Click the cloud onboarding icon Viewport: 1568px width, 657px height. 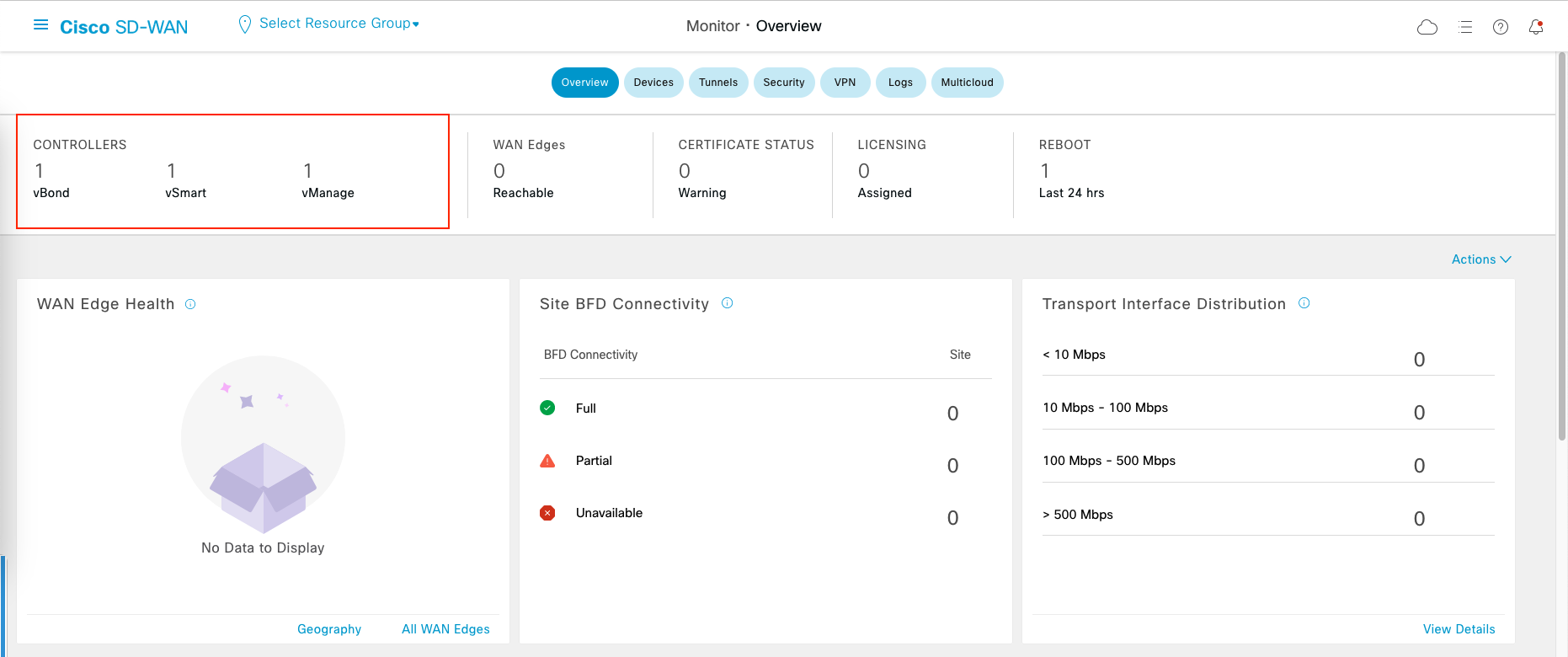point(1427,27)
